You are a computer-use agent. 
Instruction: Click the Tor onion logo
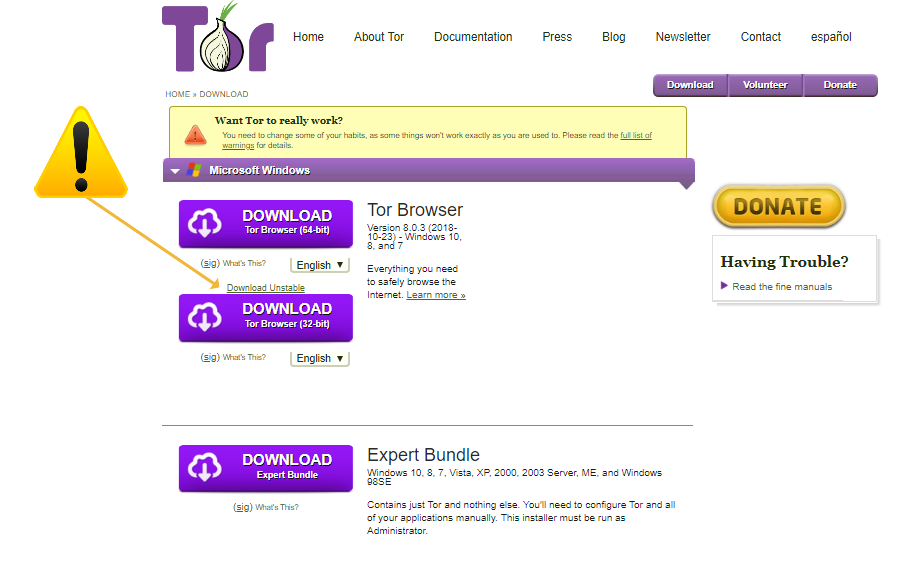tap(218, 38)
